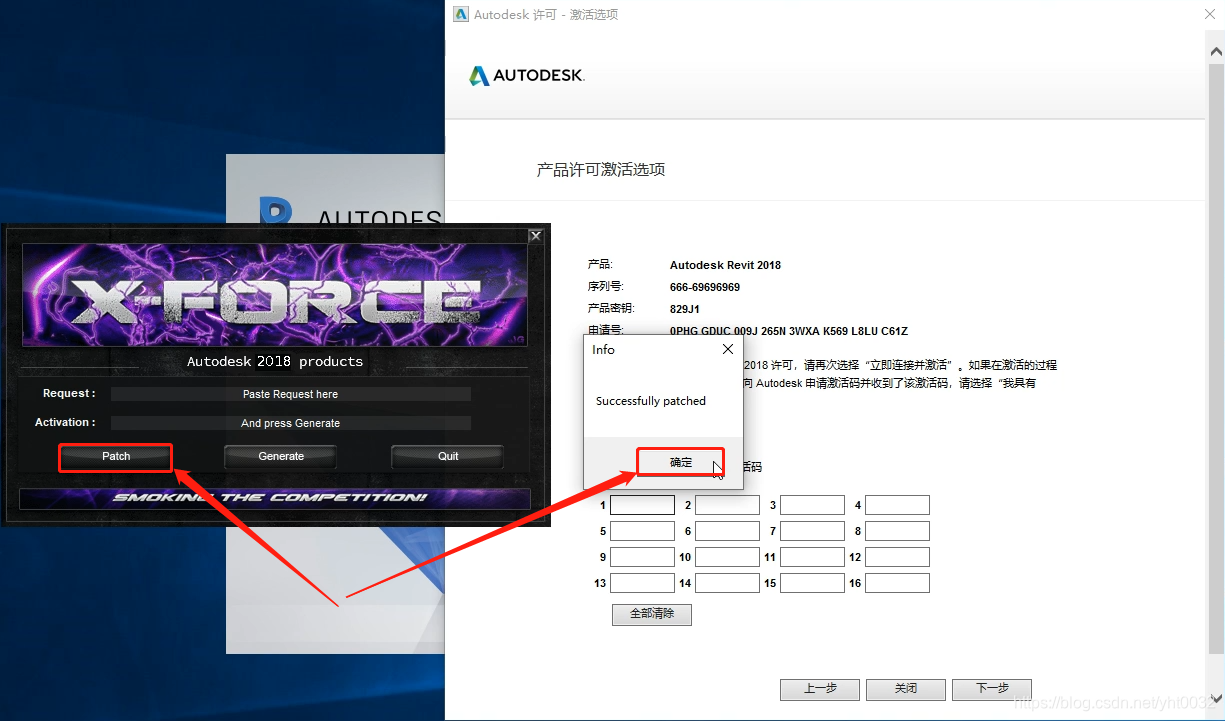Click the scrollbar down arrow
This screenshot has height=721, width=1225.
coord(1216,700)
